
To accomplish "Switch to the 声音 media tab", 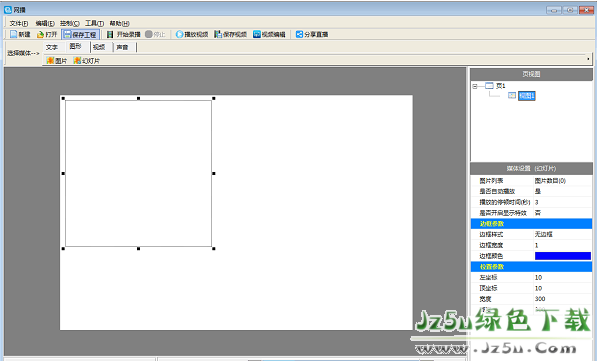I will point(123,47).
